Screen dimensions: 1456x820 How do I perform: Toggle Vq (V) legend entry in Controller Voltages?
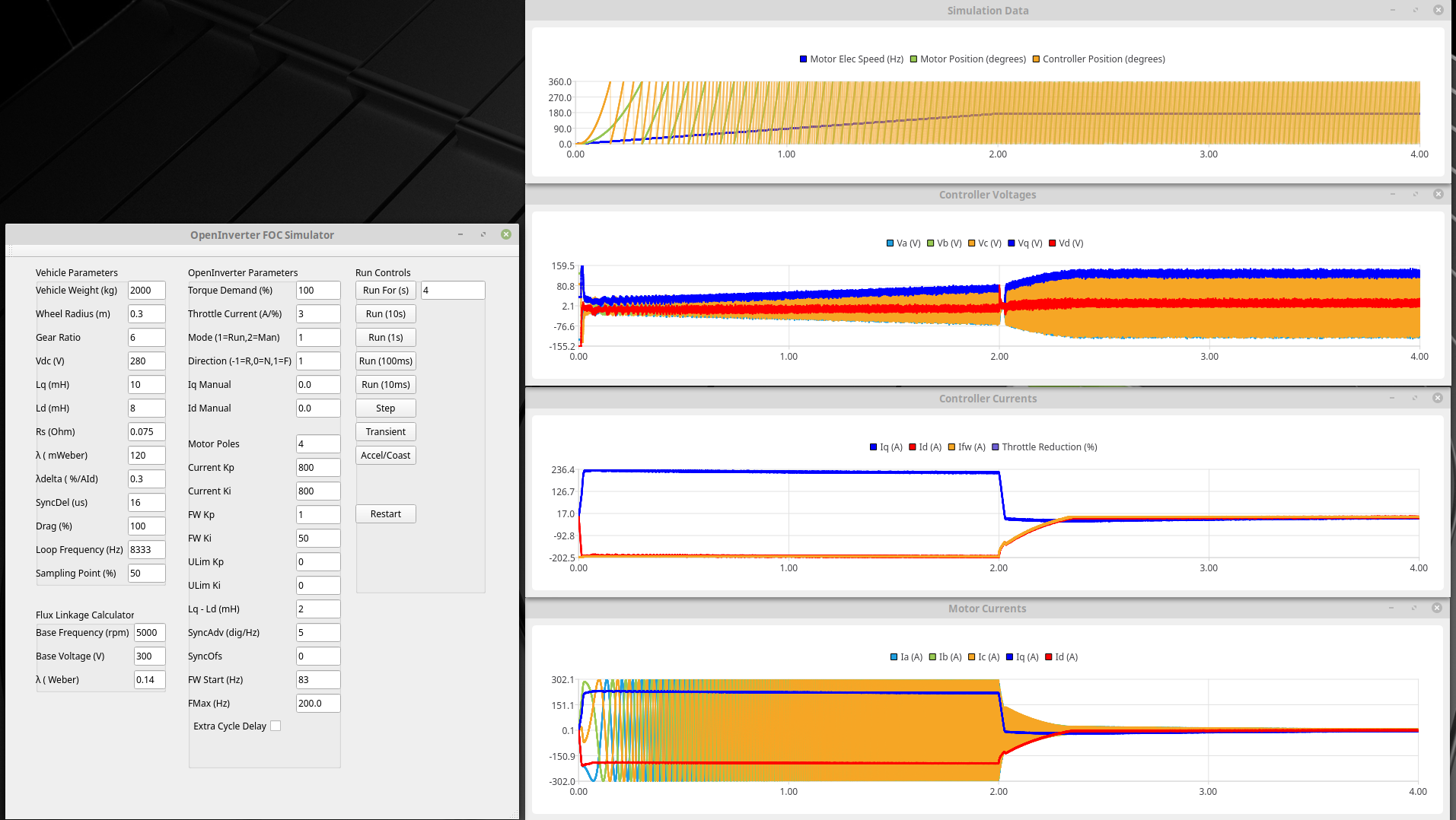[1024, 243]
